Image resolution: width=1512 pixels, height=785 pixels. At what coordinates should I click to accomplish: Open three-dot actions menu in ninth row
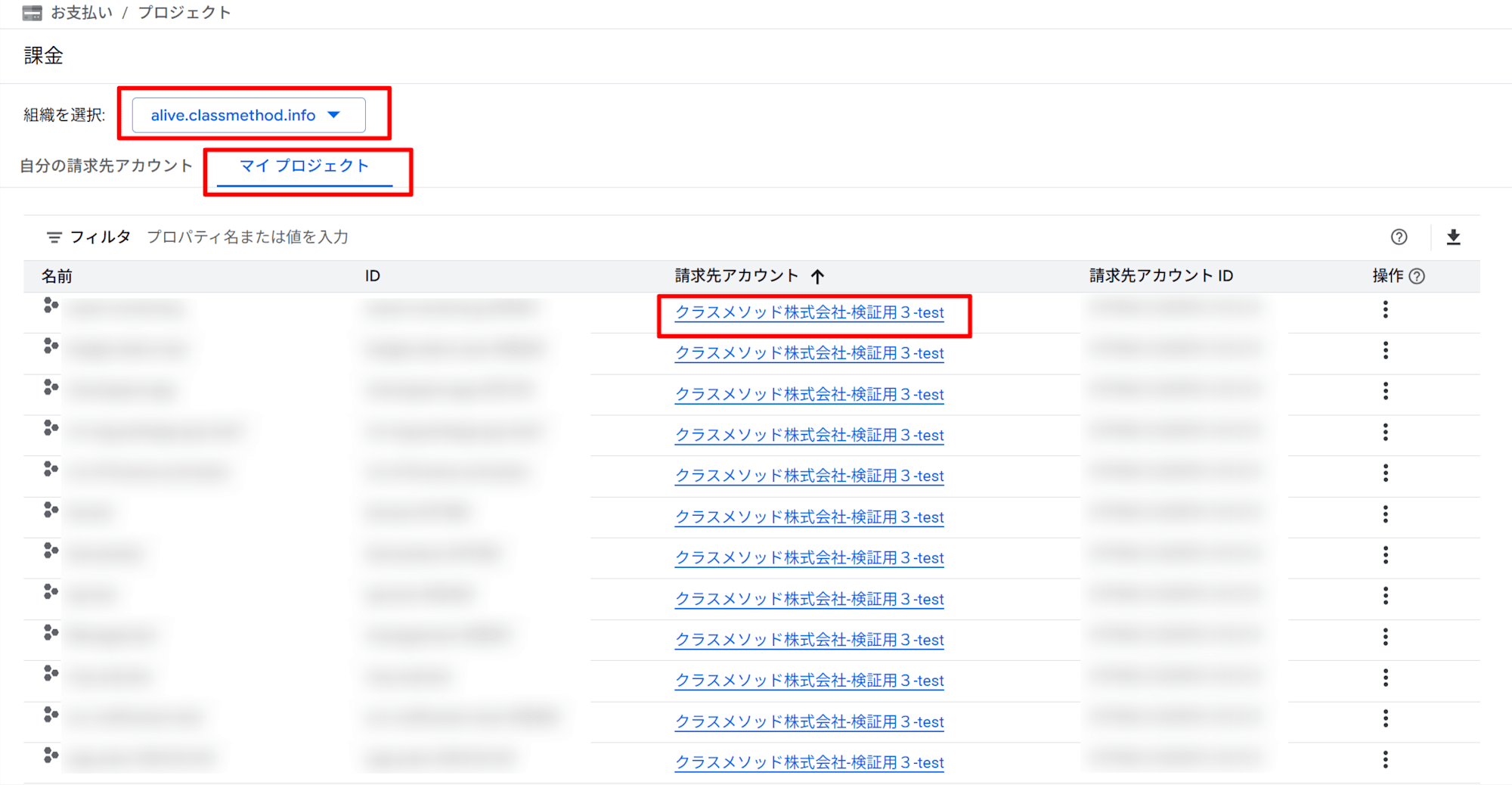[1385, 637]
